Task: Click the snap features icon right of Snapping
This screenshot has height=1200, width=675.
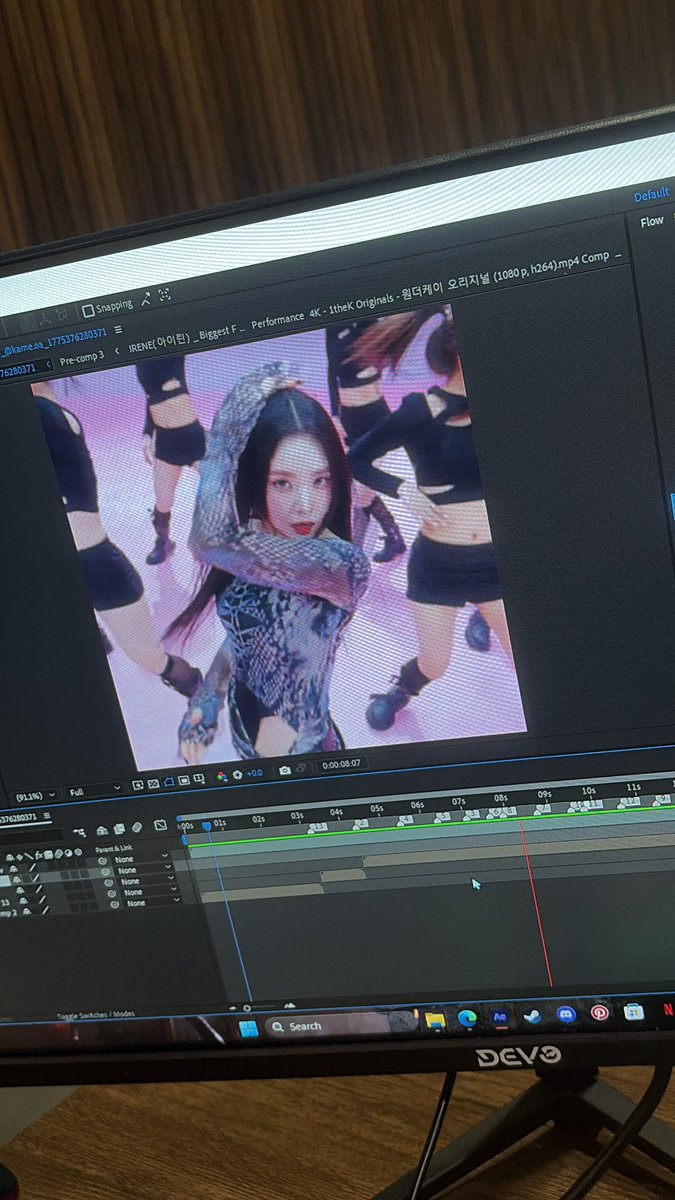Action: [x=164, y=294]
